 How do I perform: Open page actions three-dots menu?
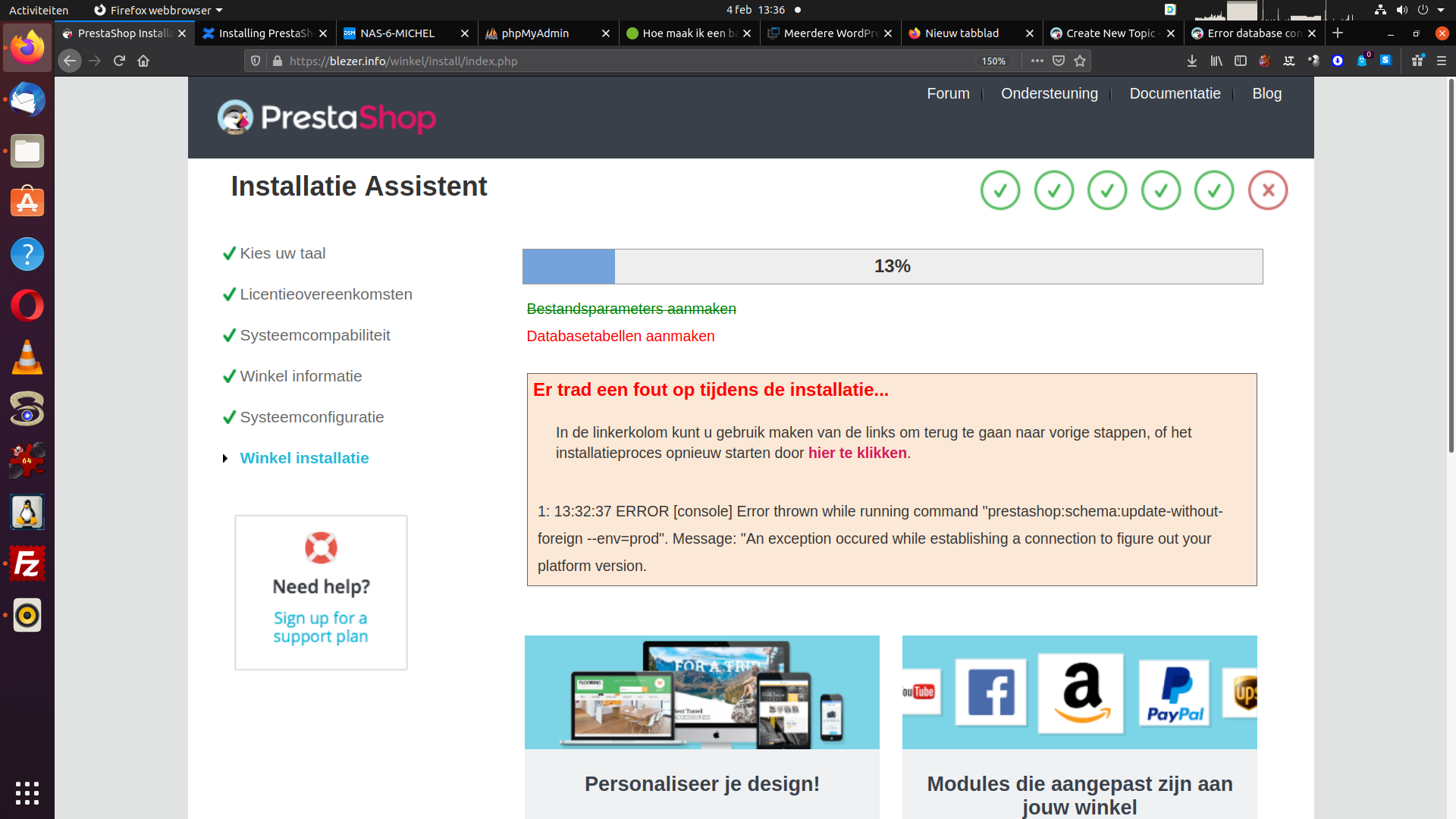coord(1037,61)
